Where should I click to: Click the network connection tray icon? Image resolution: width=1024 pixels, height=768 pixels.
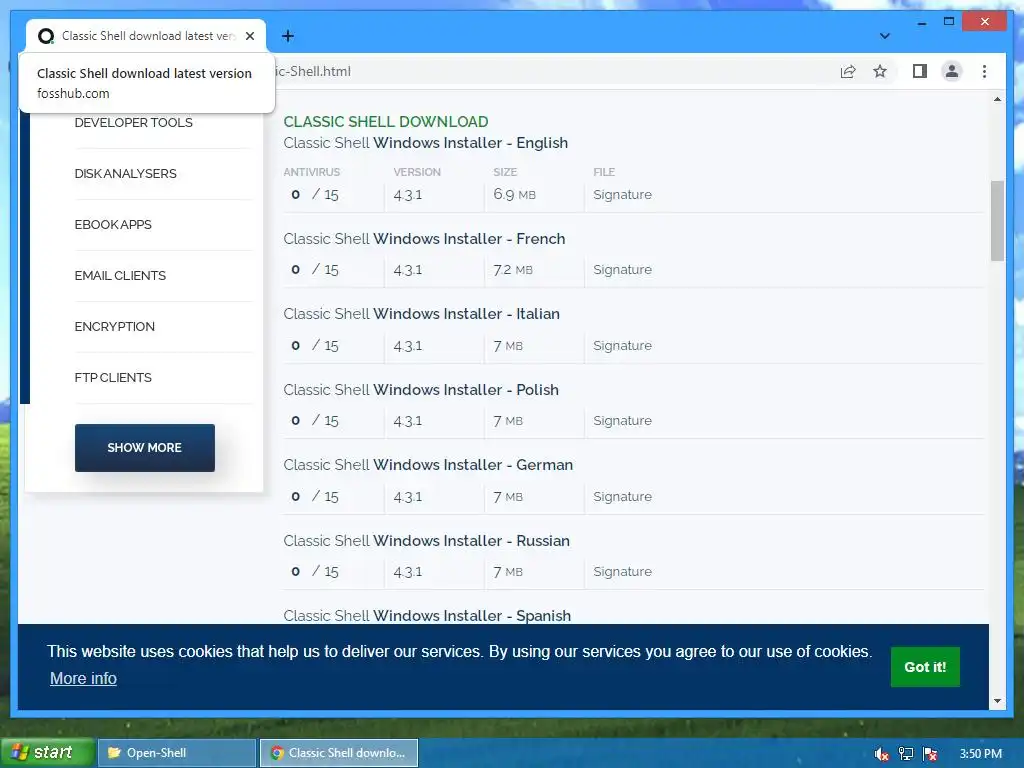(x=906, y=754)
